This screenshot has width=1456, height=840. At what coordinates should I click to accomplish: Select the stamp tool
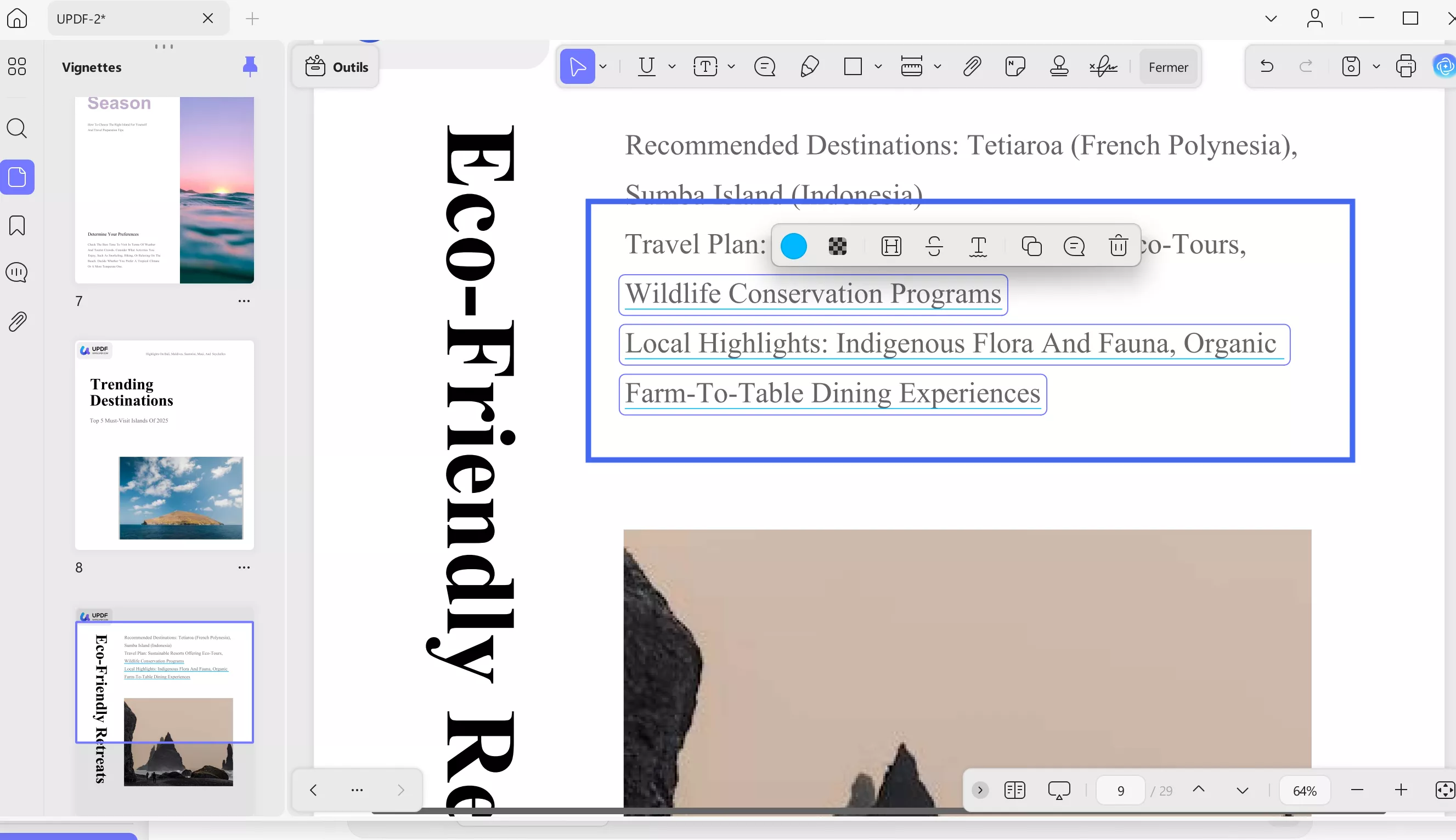click(x=1059, y=67)
